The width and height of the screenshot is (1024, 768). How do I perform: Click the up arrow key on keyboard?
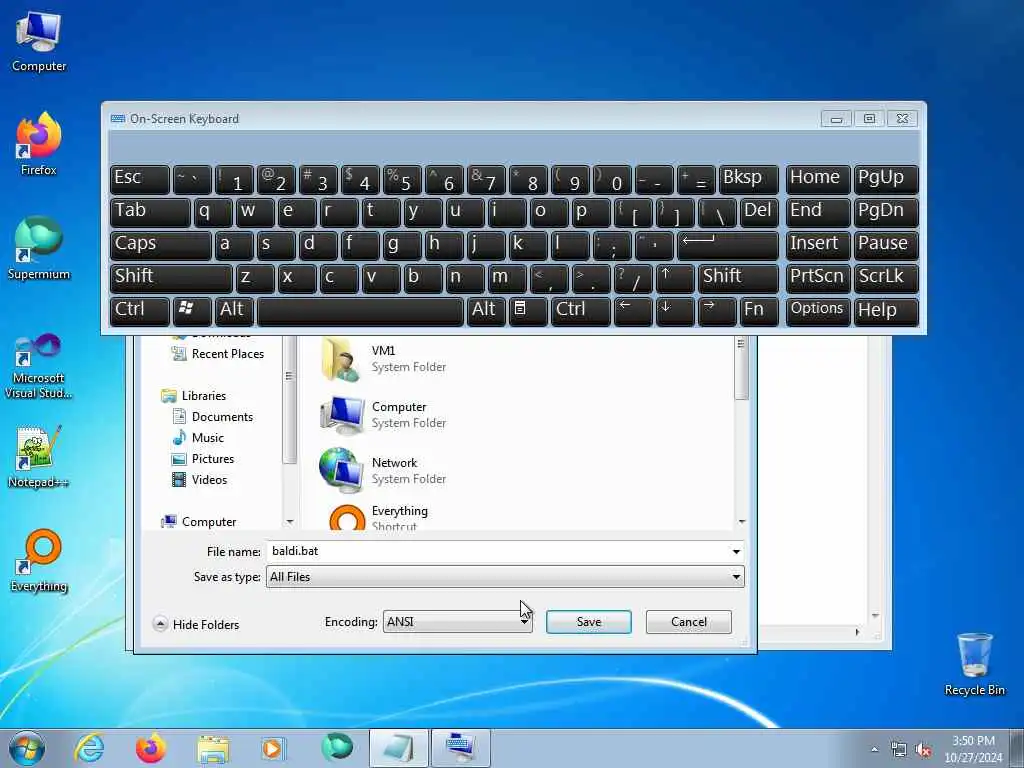[x=675, y=278]
